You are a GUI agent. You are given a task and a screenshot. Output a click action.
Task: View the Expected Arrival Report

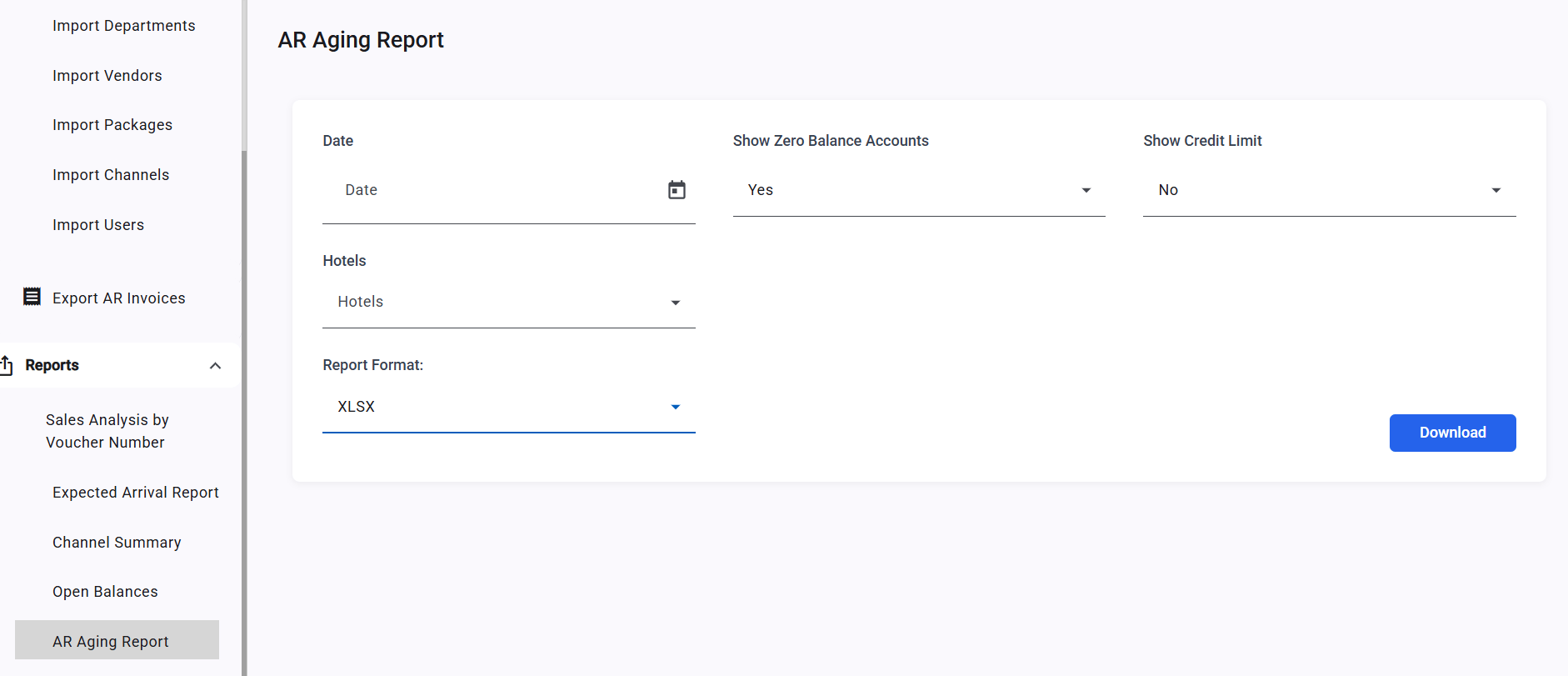(x=136, y=493)
